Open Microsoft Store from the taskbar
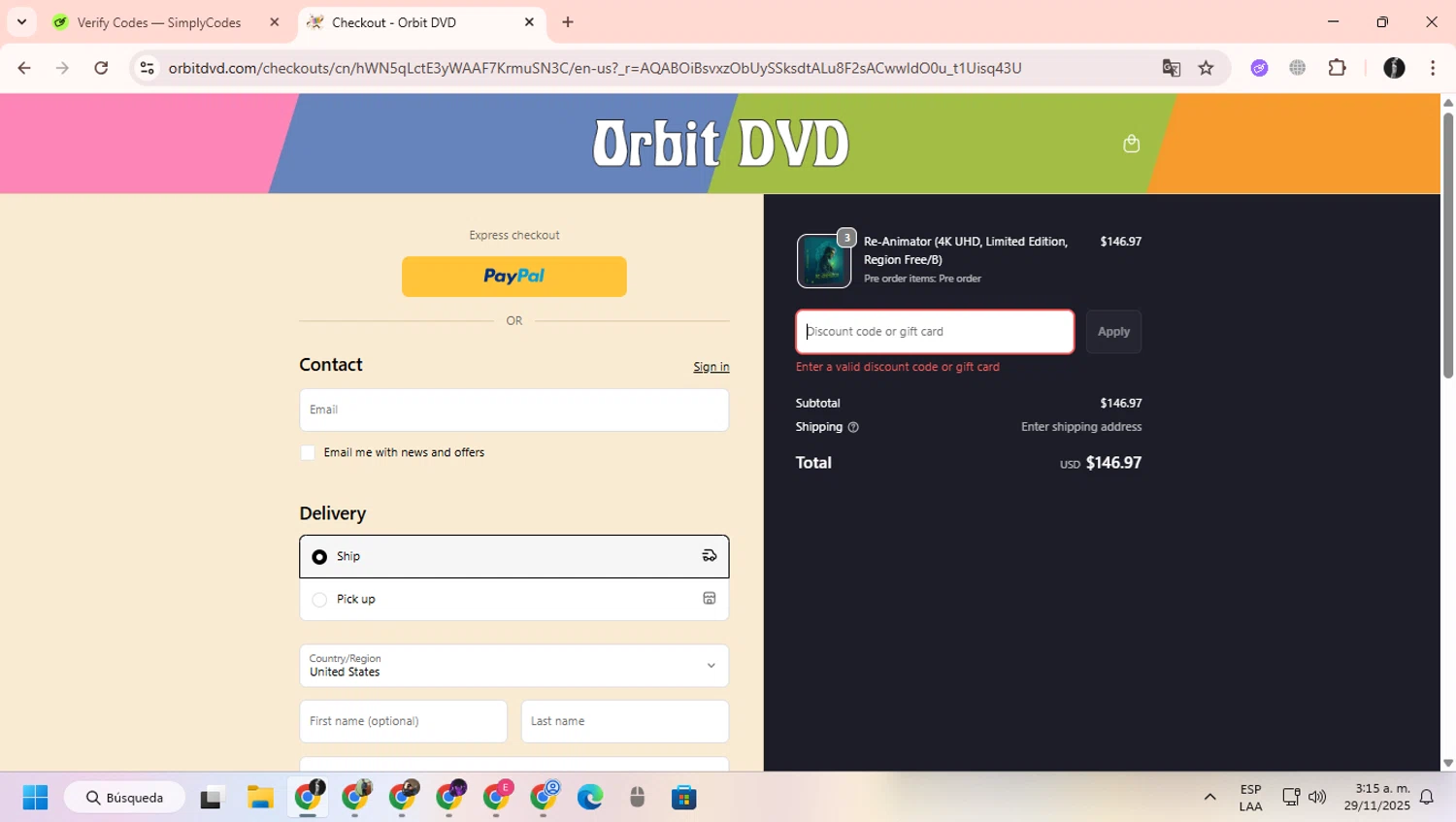 tap(684, 798)
